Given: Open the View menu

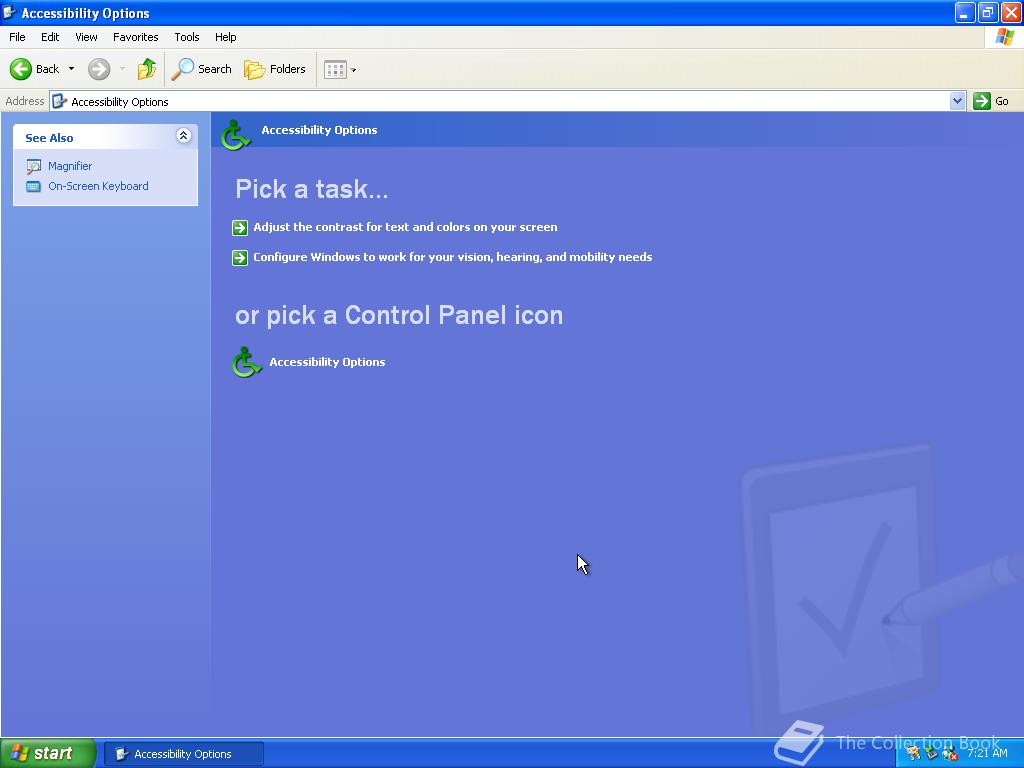Looking at the screenshot, I should coord(86,37).
